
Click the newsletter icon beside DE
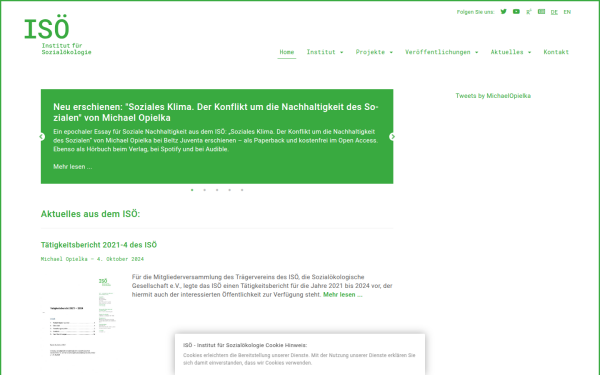coord(541,11)
